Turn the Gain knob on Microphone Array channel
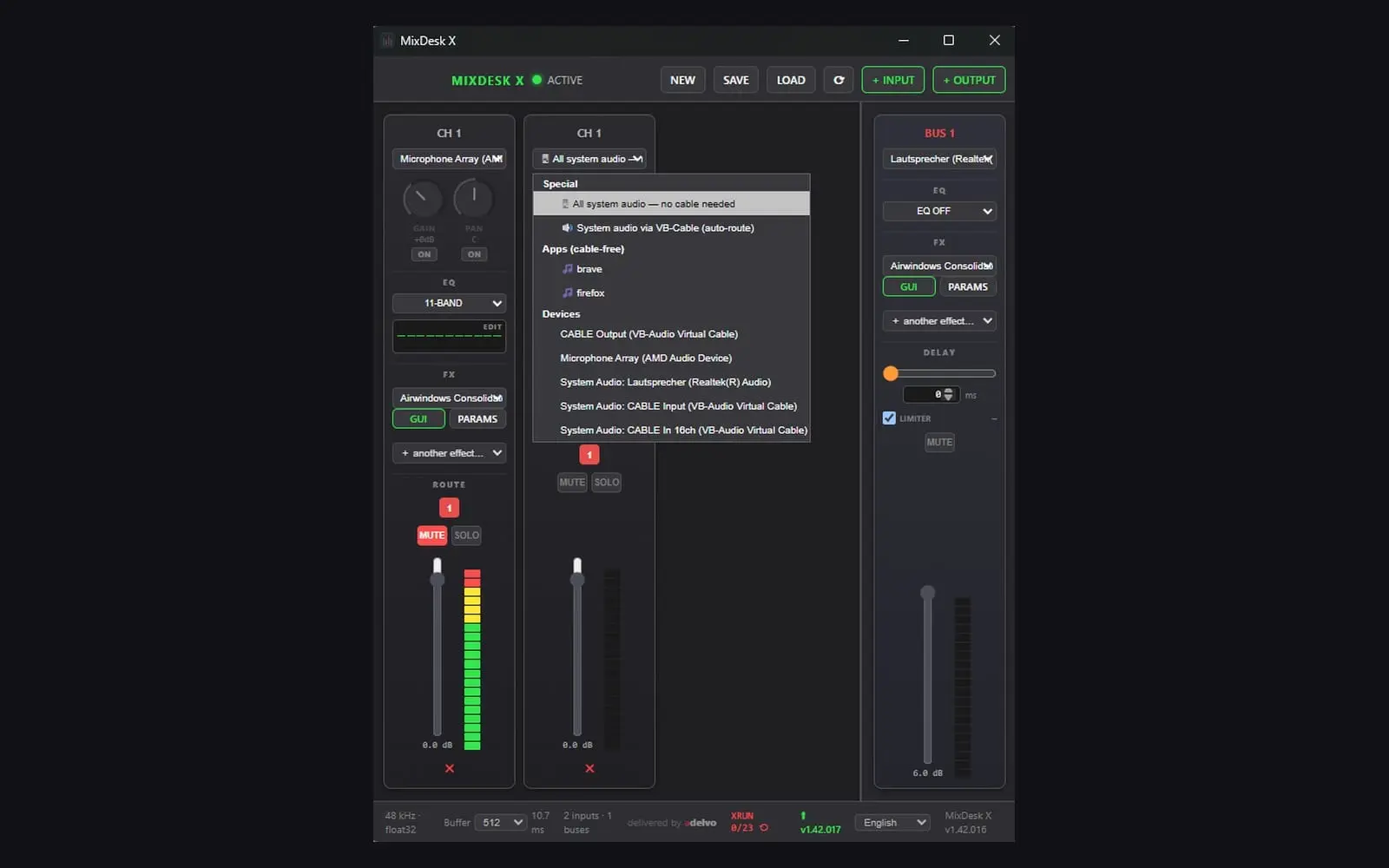The height and width of the screenshot is (868, 1389). click(422, 199)
